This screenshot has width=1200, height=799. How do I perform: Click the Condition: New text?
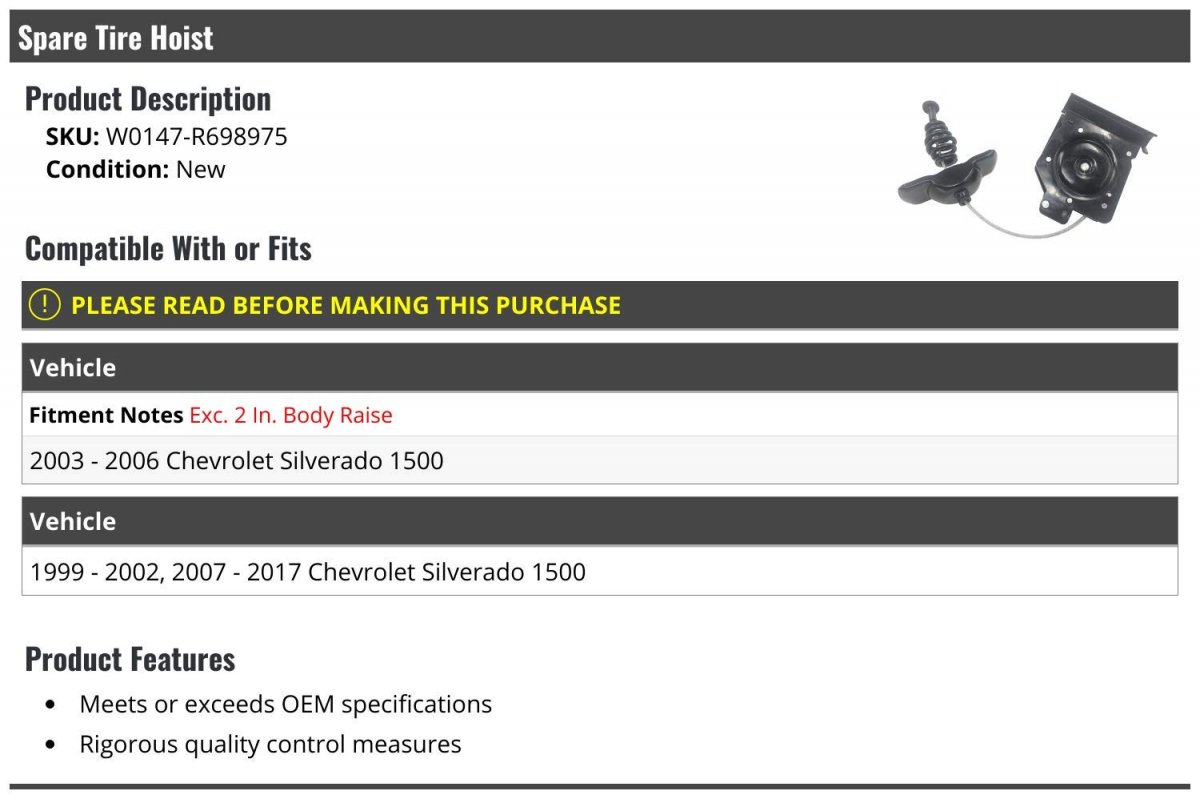click(x=136, y=169)
